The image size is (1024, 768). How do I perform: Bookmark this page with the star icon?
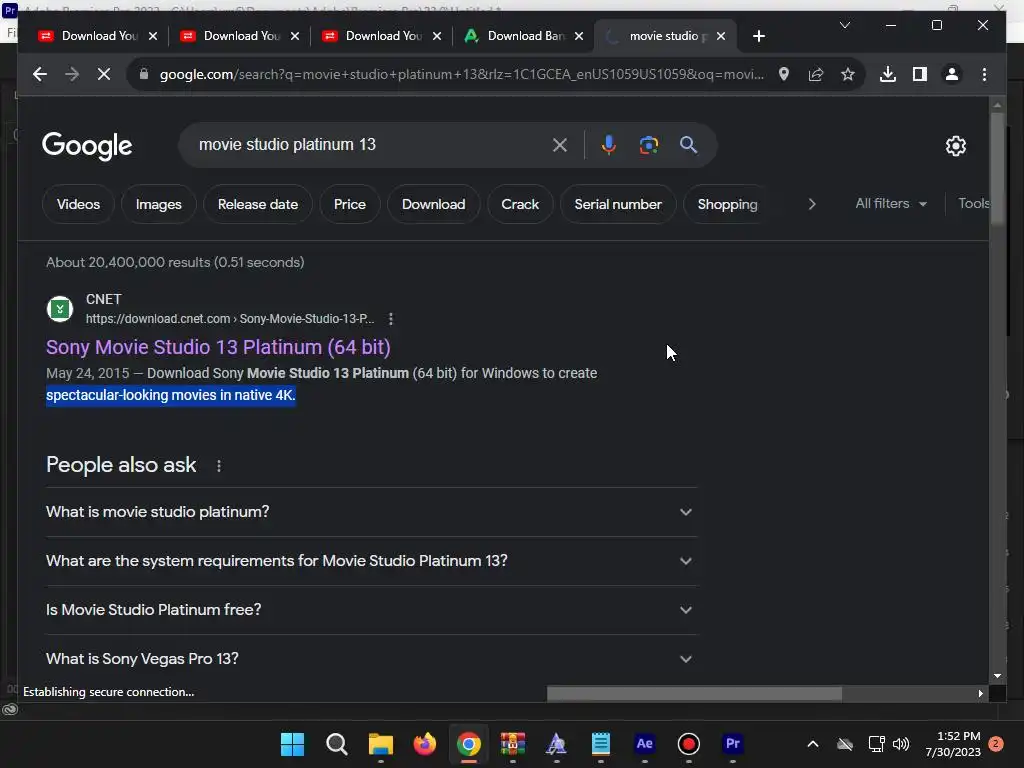click(x=848, y=74)
